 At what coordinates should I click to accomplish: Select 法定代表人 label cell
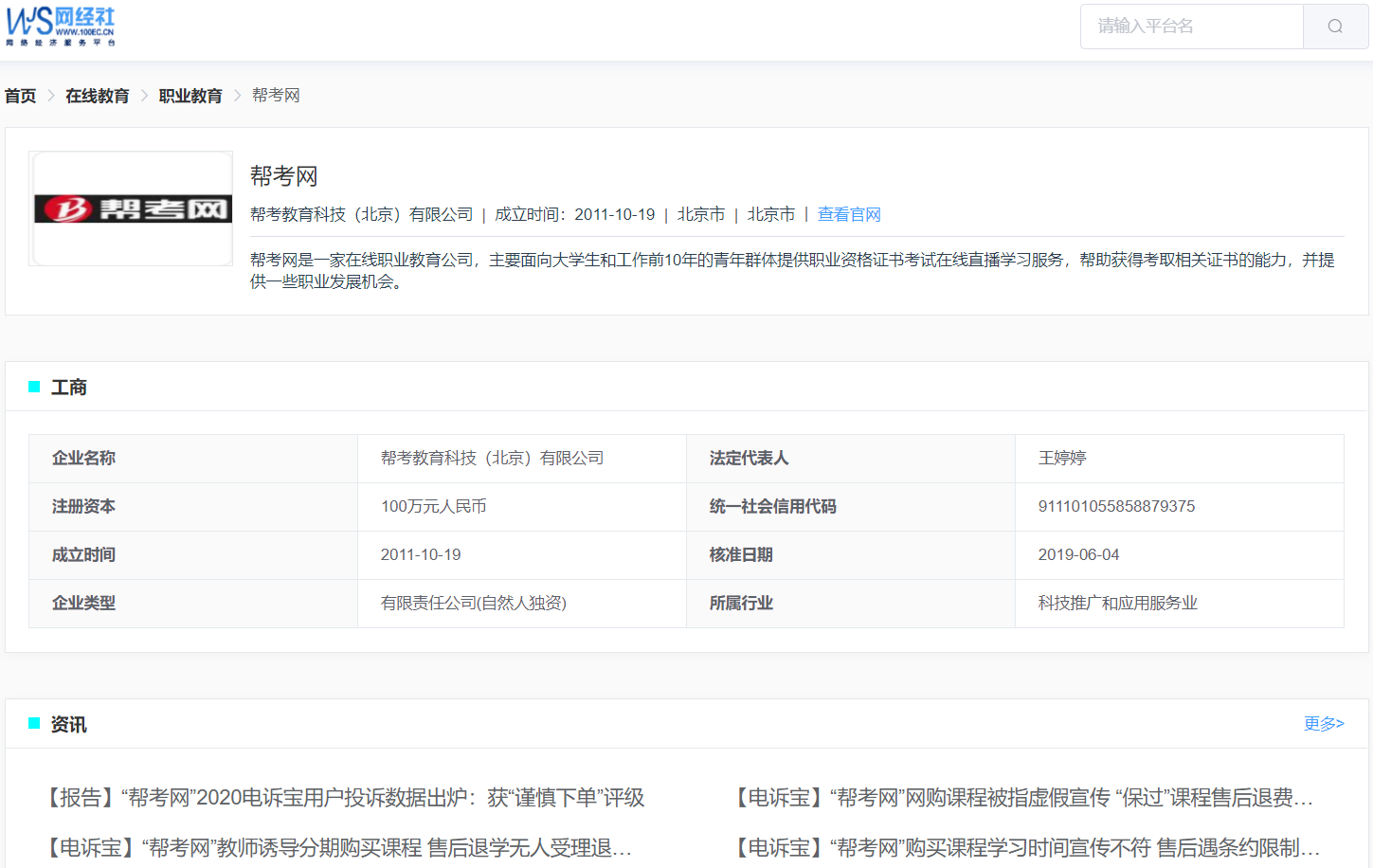(x=851, y=459)
